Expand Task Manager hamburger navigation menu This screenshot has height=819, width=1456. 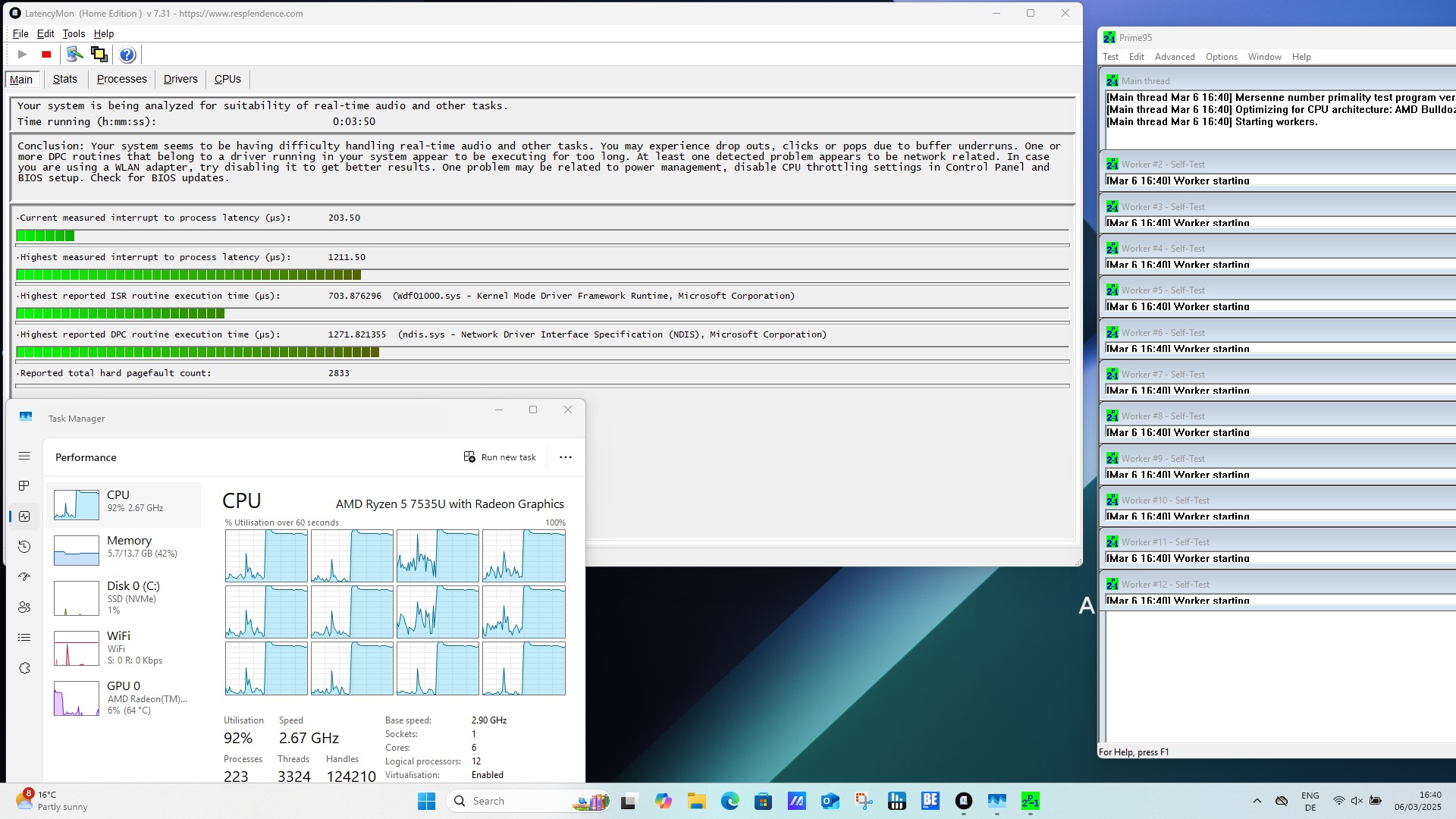pos(24,456)
